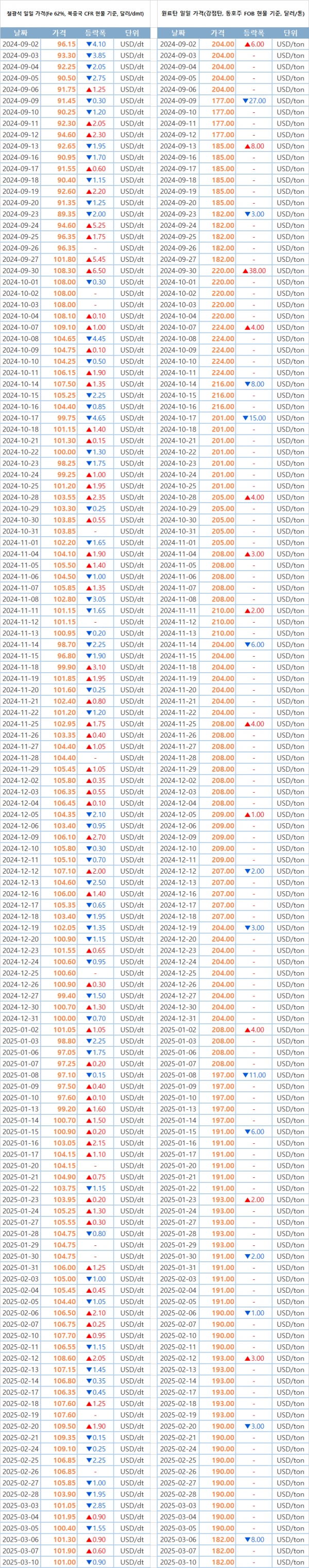The height and width of the screenshot is (1568, 309).
Task: Select iron ore price 89.35 on 2024-09-23
Action: point(66,214)
